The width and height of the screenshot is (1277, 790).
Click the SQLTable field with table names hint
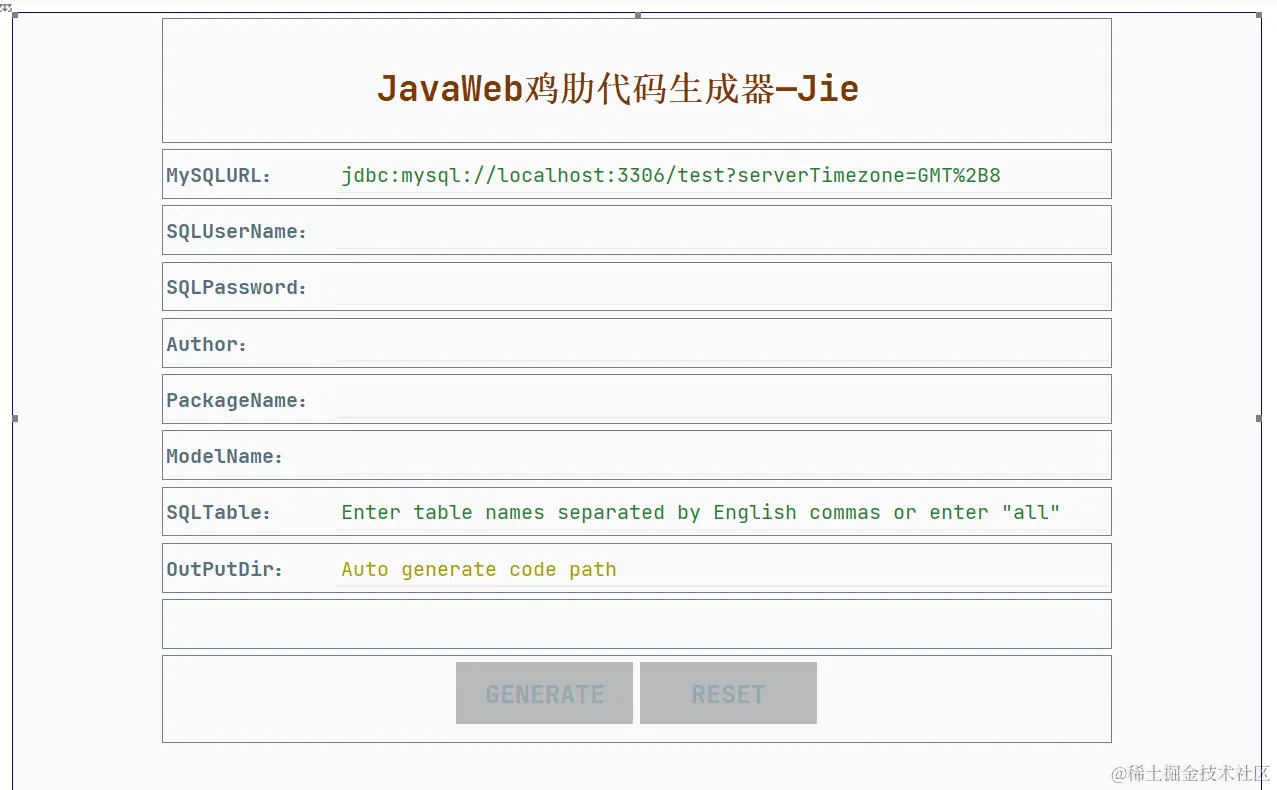[722, 512]
